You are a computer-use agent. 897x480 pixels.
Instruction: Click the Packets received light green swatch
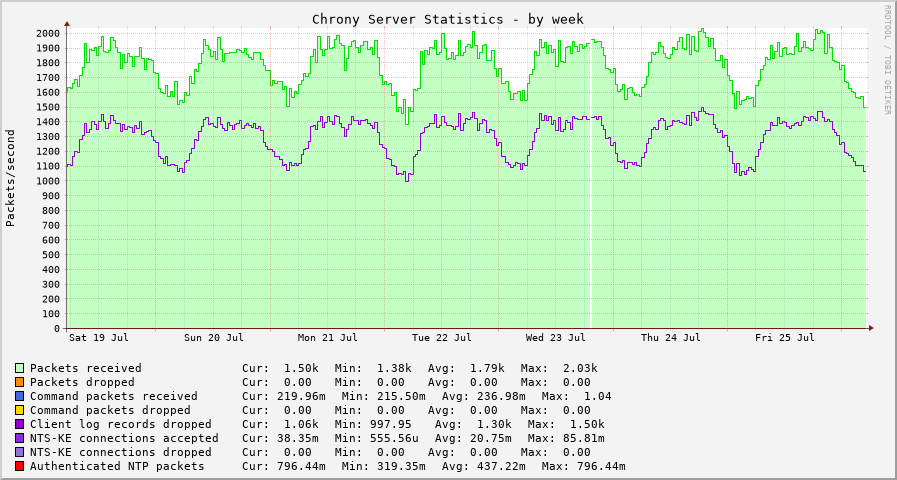[20, 368]
